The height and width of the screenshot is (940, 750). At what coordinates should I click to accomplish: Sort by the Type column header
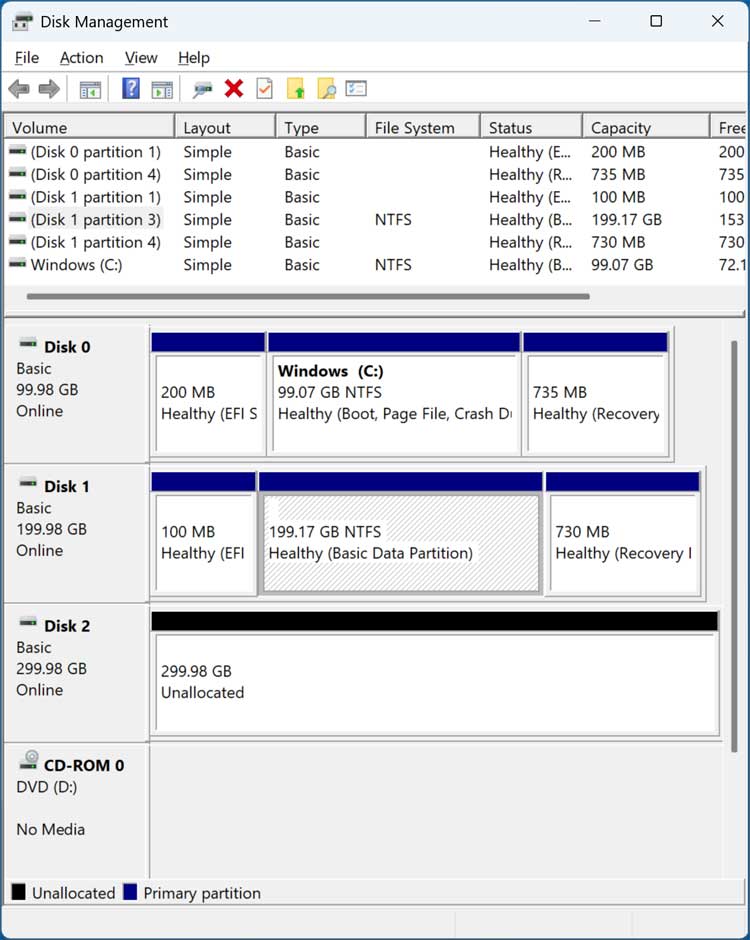pos(321,128)
